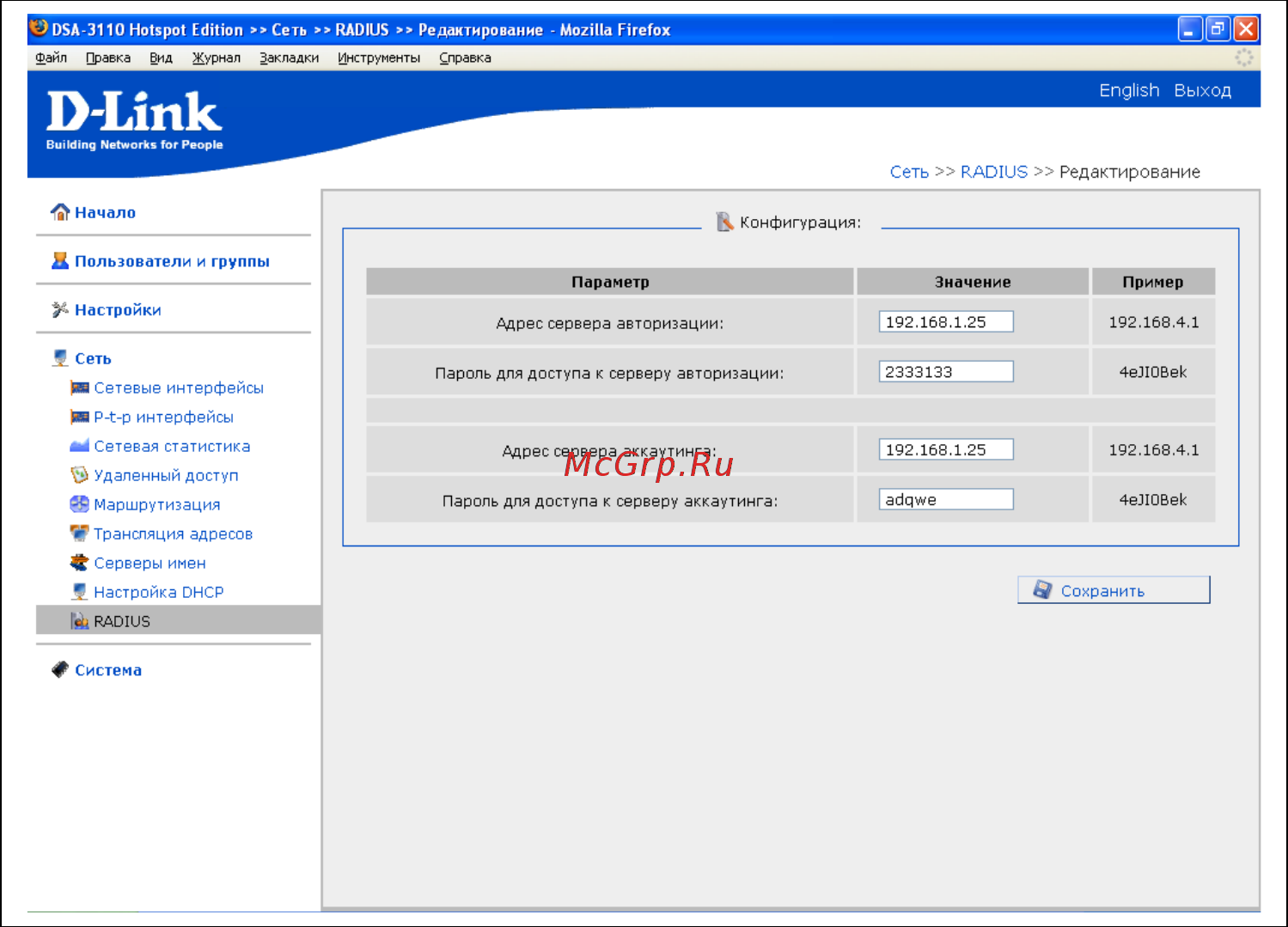Focus the authorization server address field
This screenshot has width=1288, height=927.
click(946, 321)
